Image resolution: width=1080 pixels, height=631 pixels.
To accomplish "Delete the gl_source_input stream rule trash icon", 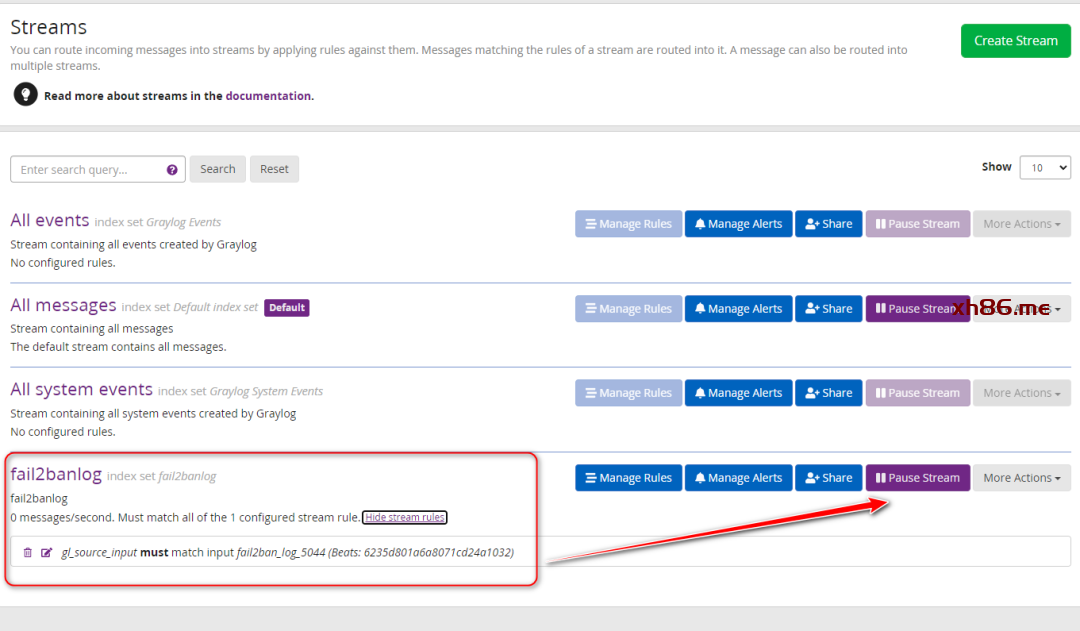I will pos(27,552).
